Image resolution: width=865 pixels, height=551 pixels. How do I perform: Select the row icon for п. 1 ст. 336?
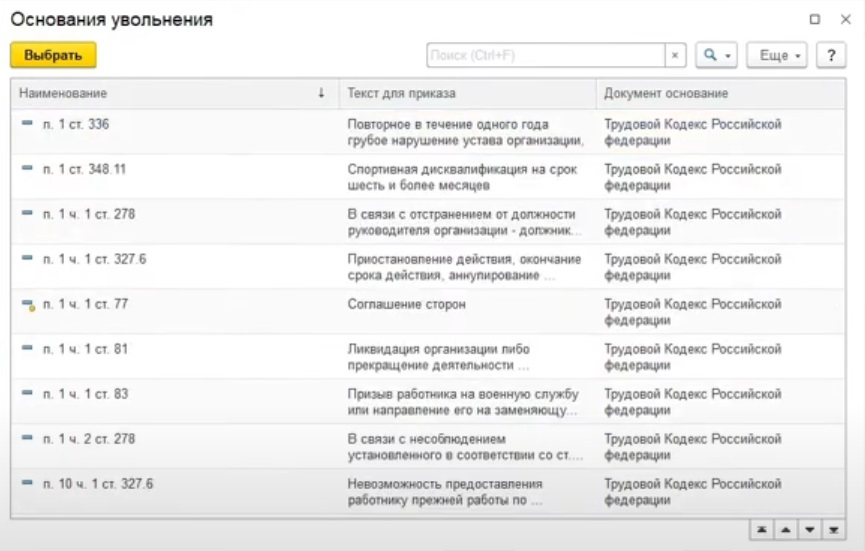point(27,123)
